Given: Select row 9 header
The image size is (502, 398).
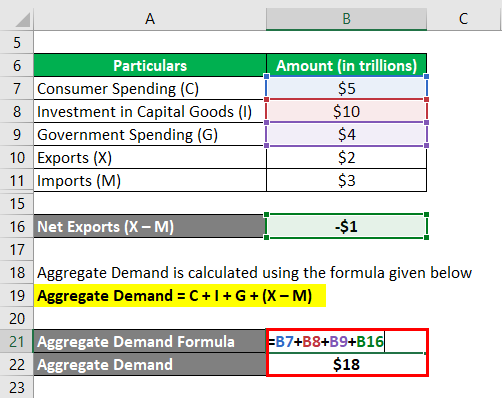Looking at the screenshot, I should [17, 134].
